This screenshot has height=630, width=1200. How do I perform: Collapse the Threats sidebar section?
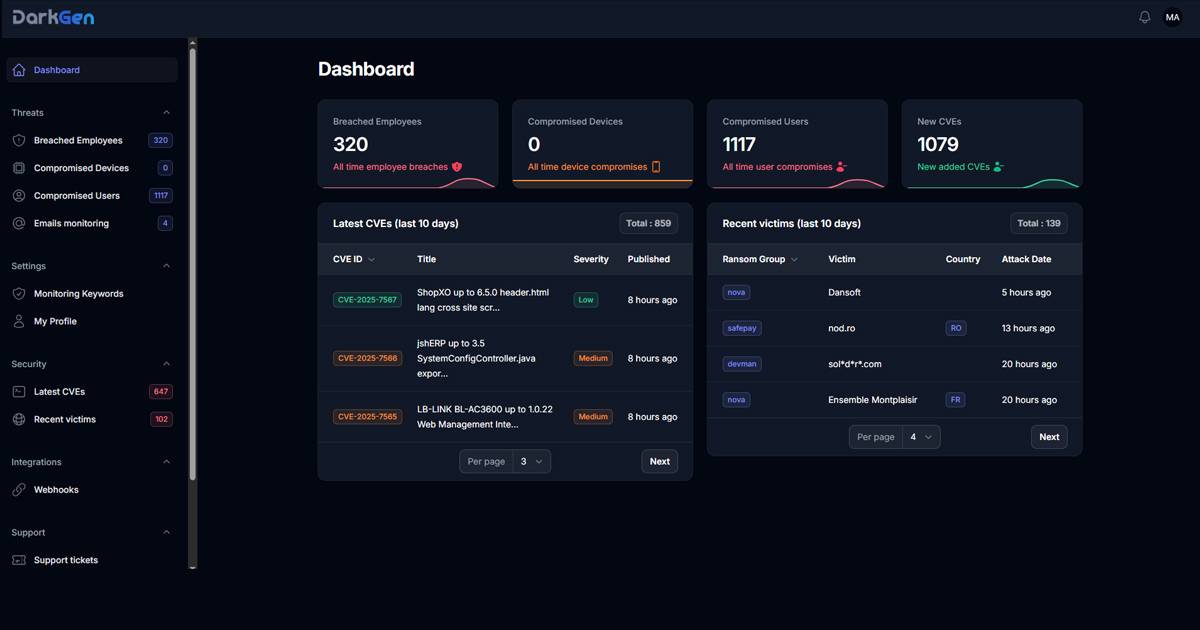tap(166, 113)
